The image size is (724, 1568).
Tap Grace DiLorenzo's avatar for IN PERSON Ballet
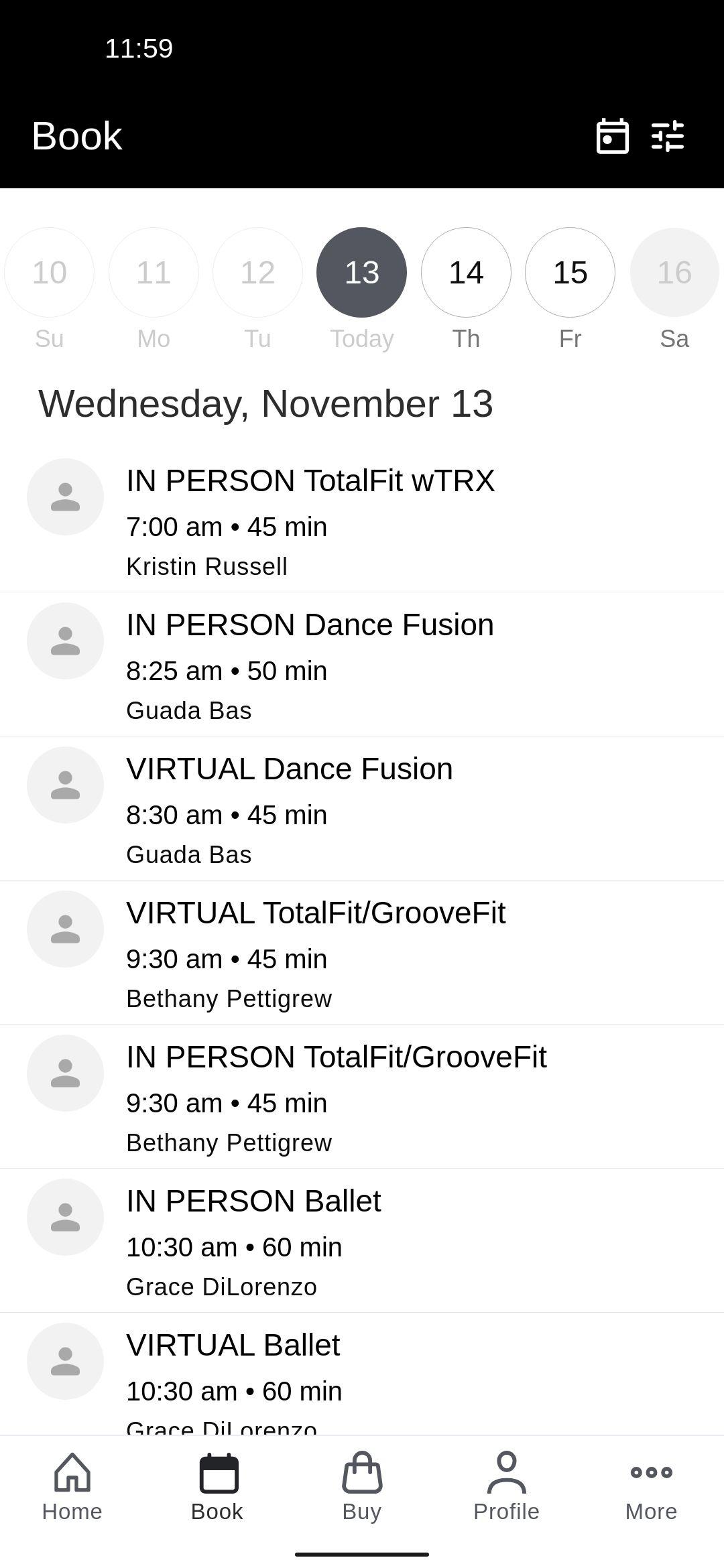65,1217
